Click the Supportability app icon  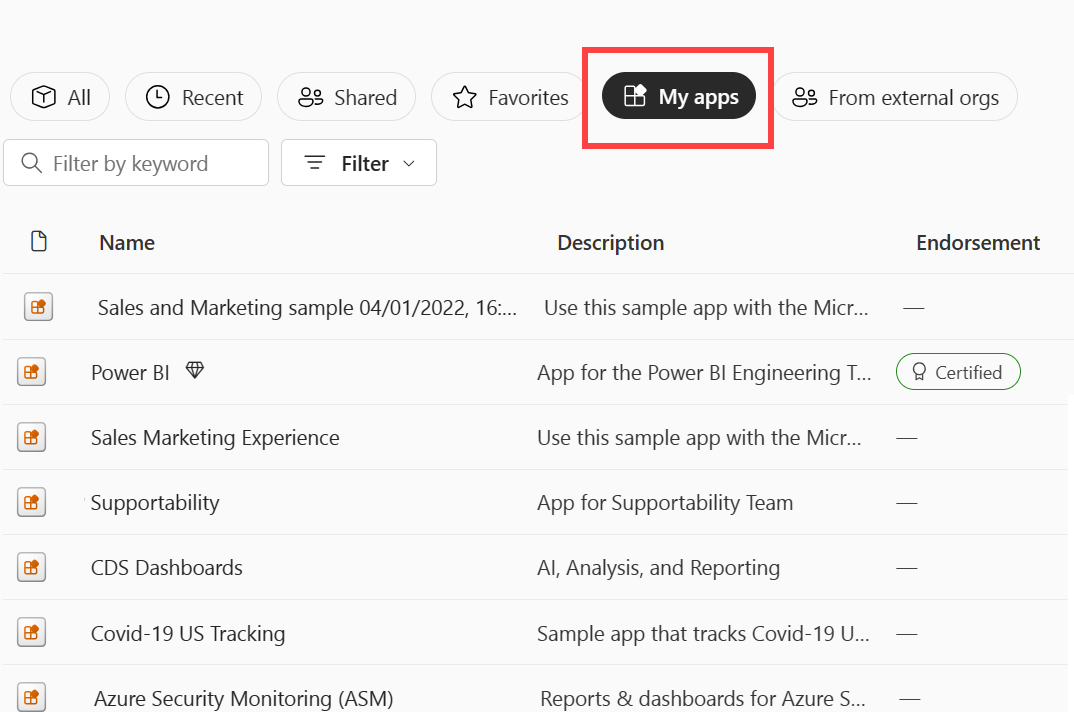(31, 502)
